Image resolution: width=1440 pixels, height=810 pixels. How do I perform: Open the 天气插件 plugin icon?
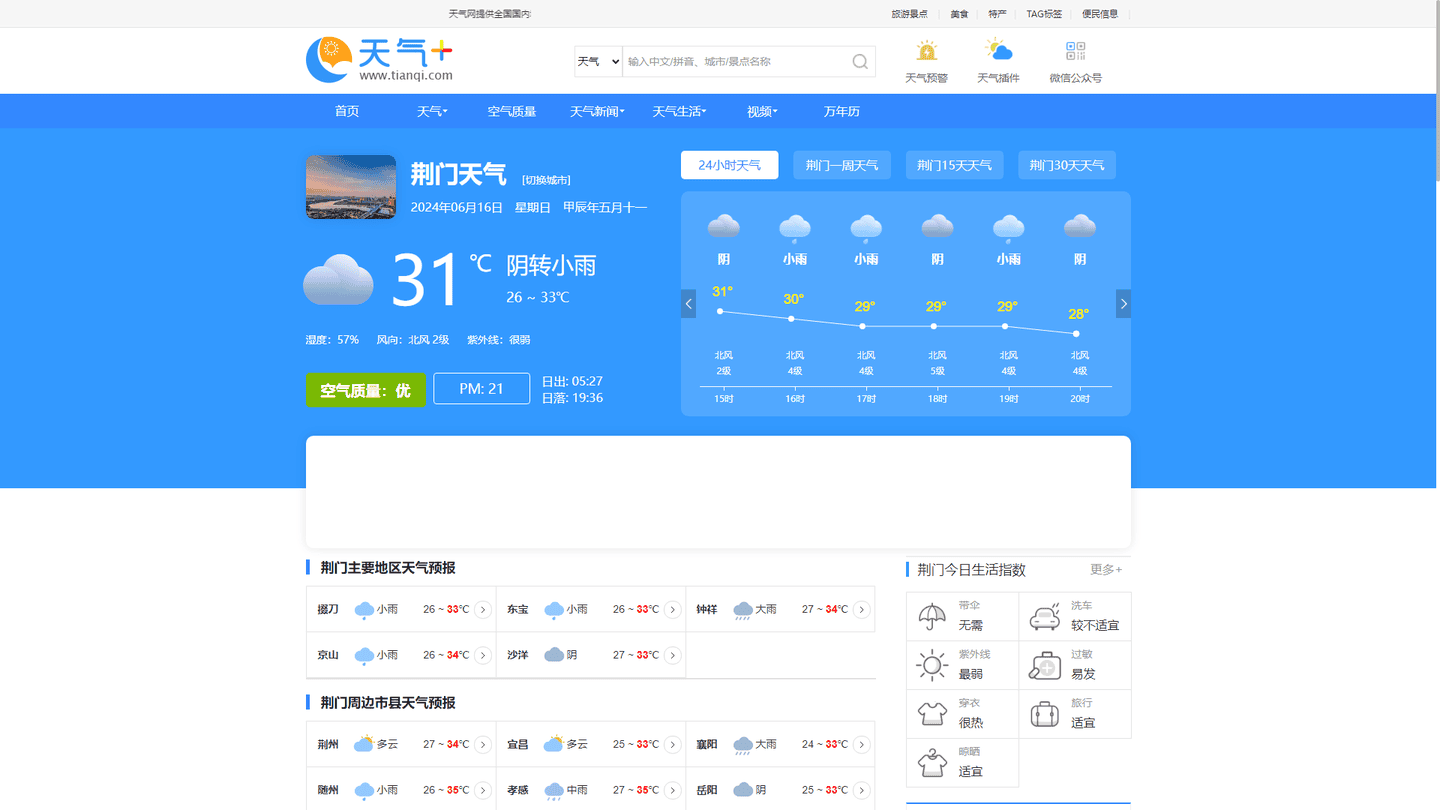click(x=998, y=50)
